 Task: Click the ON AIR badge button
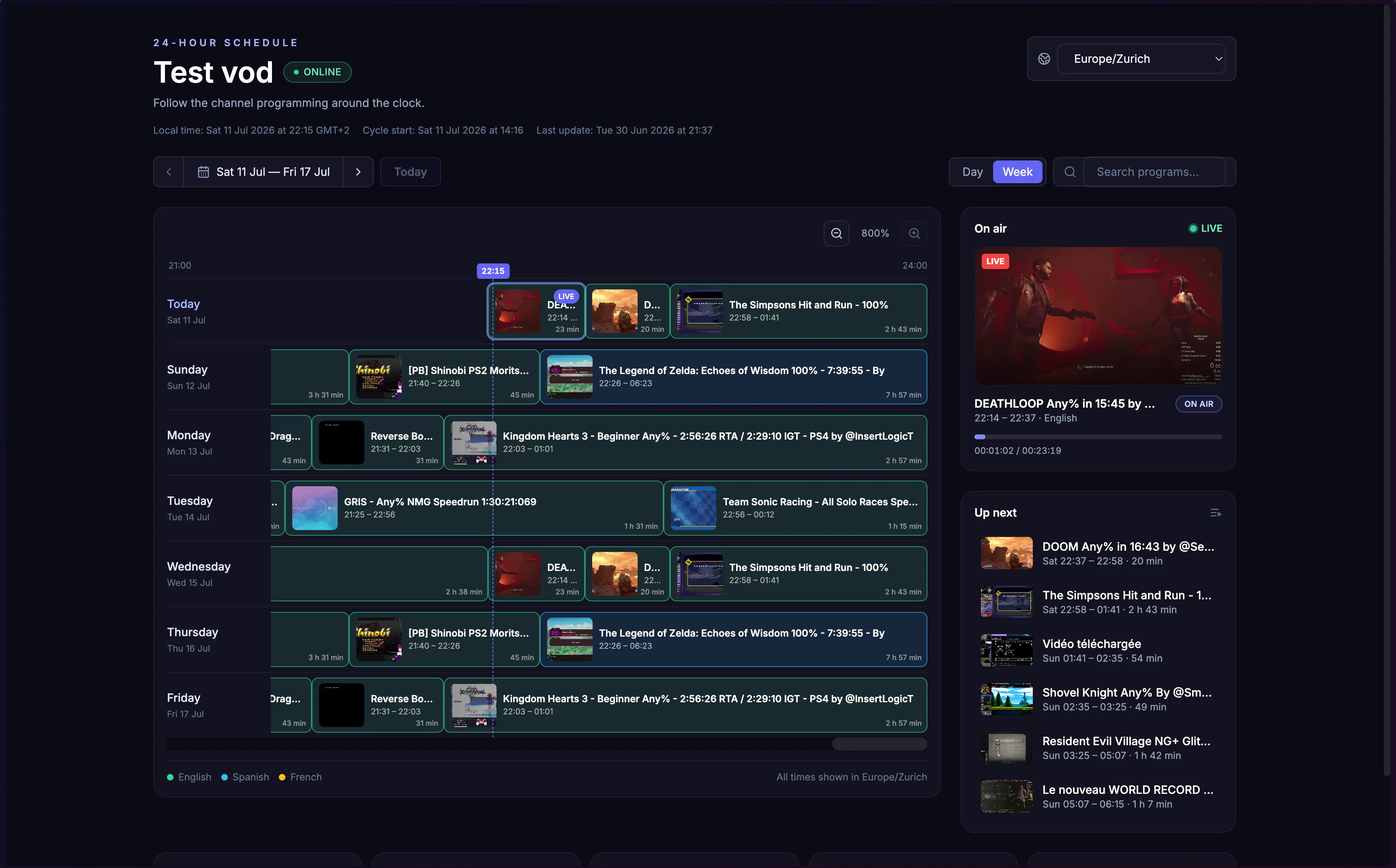click(1199, 404)
